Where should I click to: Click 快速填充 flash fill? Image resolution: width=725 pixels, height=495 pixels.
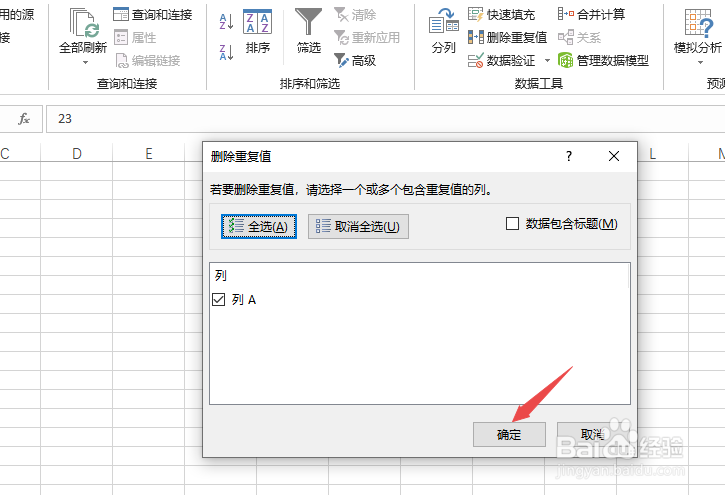click(502, 15)
